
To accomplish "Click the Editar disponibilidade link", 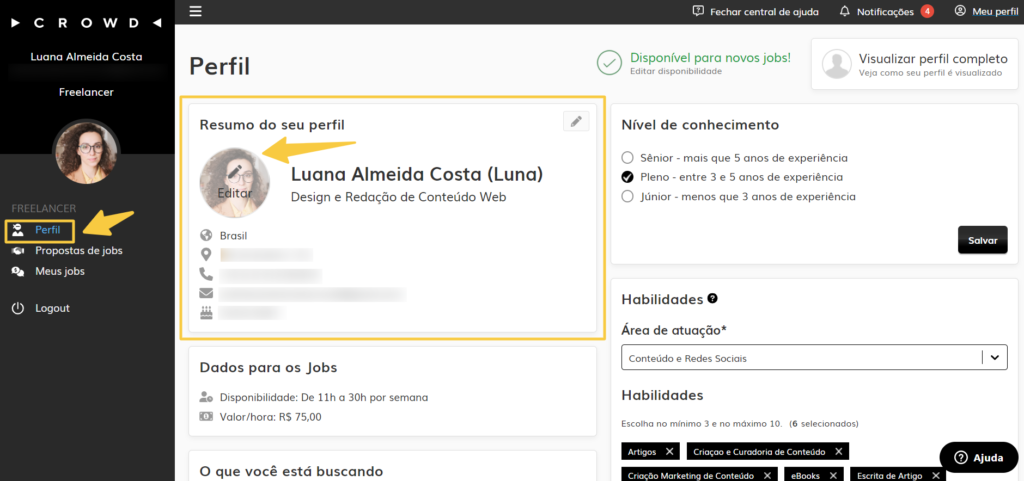I will 676,71.
